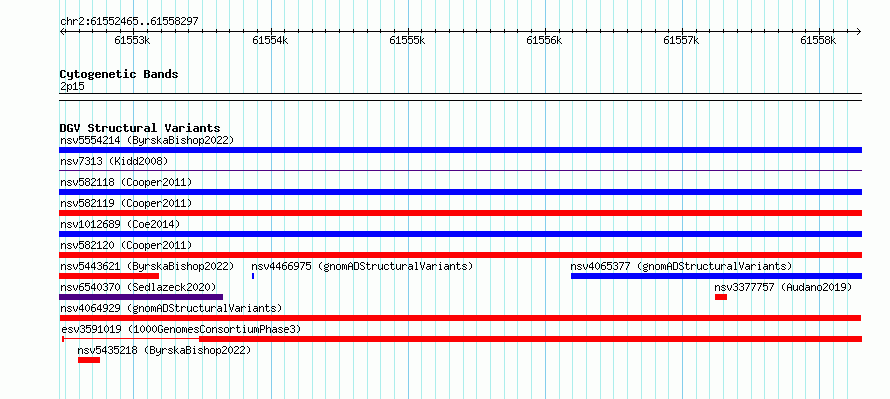Select the short red bar under nsv5443621
Screen dimensions: 890x399
[x=109, y=276]
